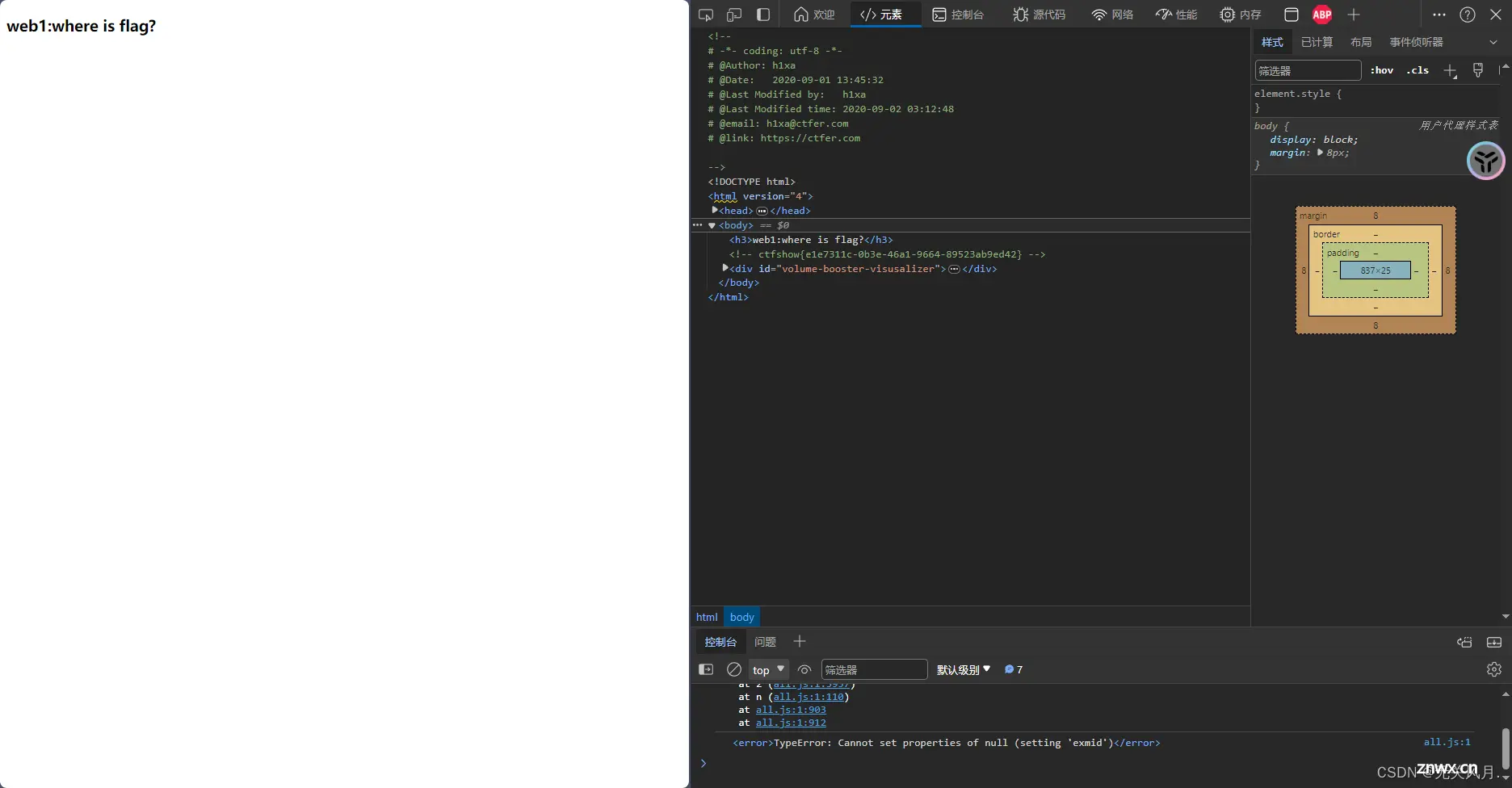Image resolution: width=1512 pixels, height=788 pixels.
Task: Click the console scrollbar thumb
Action: tap(1506, 748)
